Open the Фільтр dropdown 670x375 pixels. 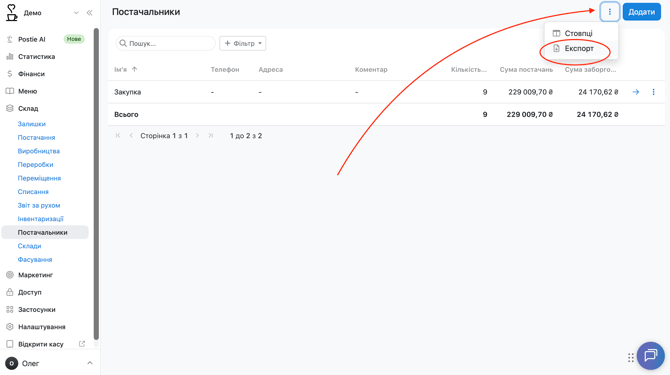tap(243, 44)
